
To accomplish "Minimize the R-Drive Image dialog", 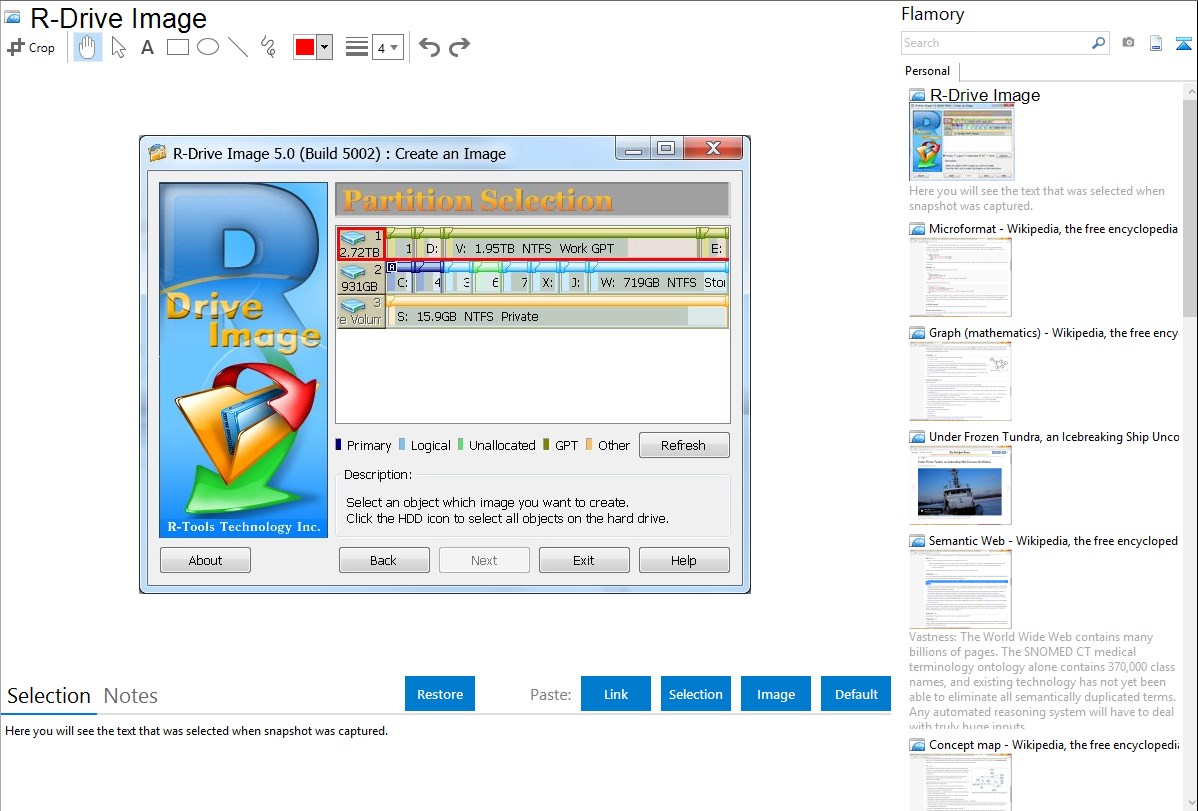I will click(633, 149).
